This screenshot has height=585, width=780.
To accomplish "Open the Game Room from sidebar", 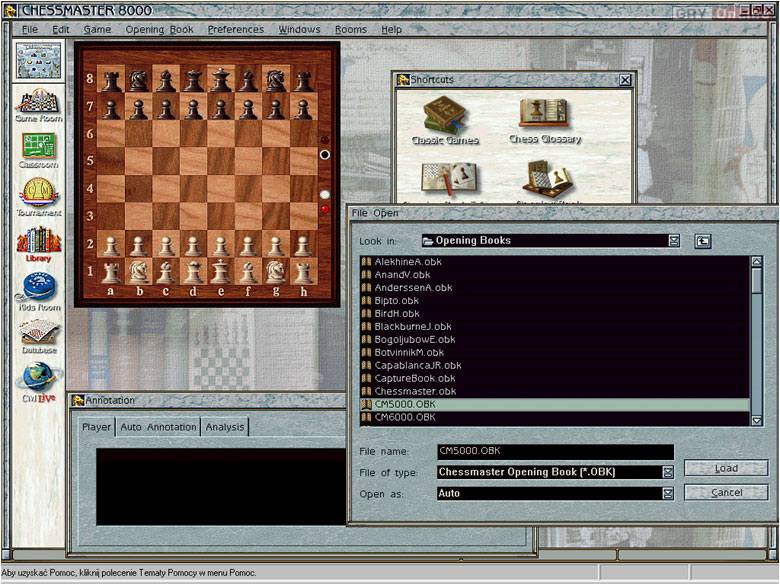I will tap(39, 105).
